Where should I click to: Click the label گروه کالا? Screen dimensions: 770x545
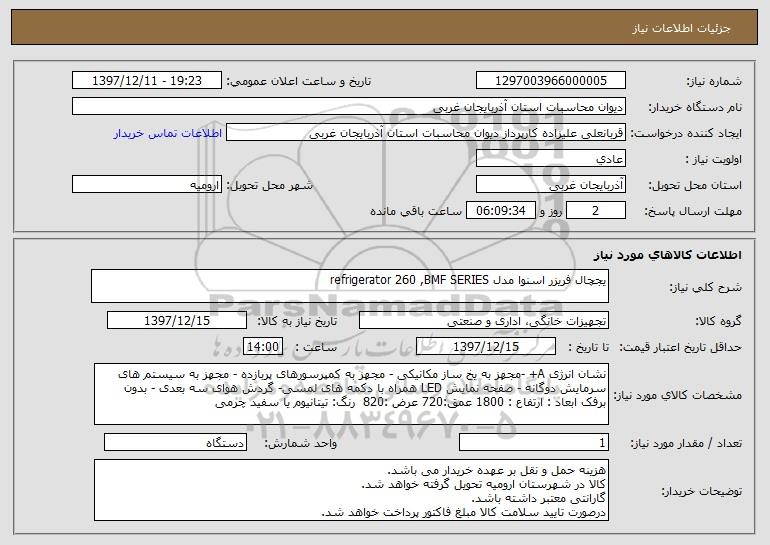[718, 322]
